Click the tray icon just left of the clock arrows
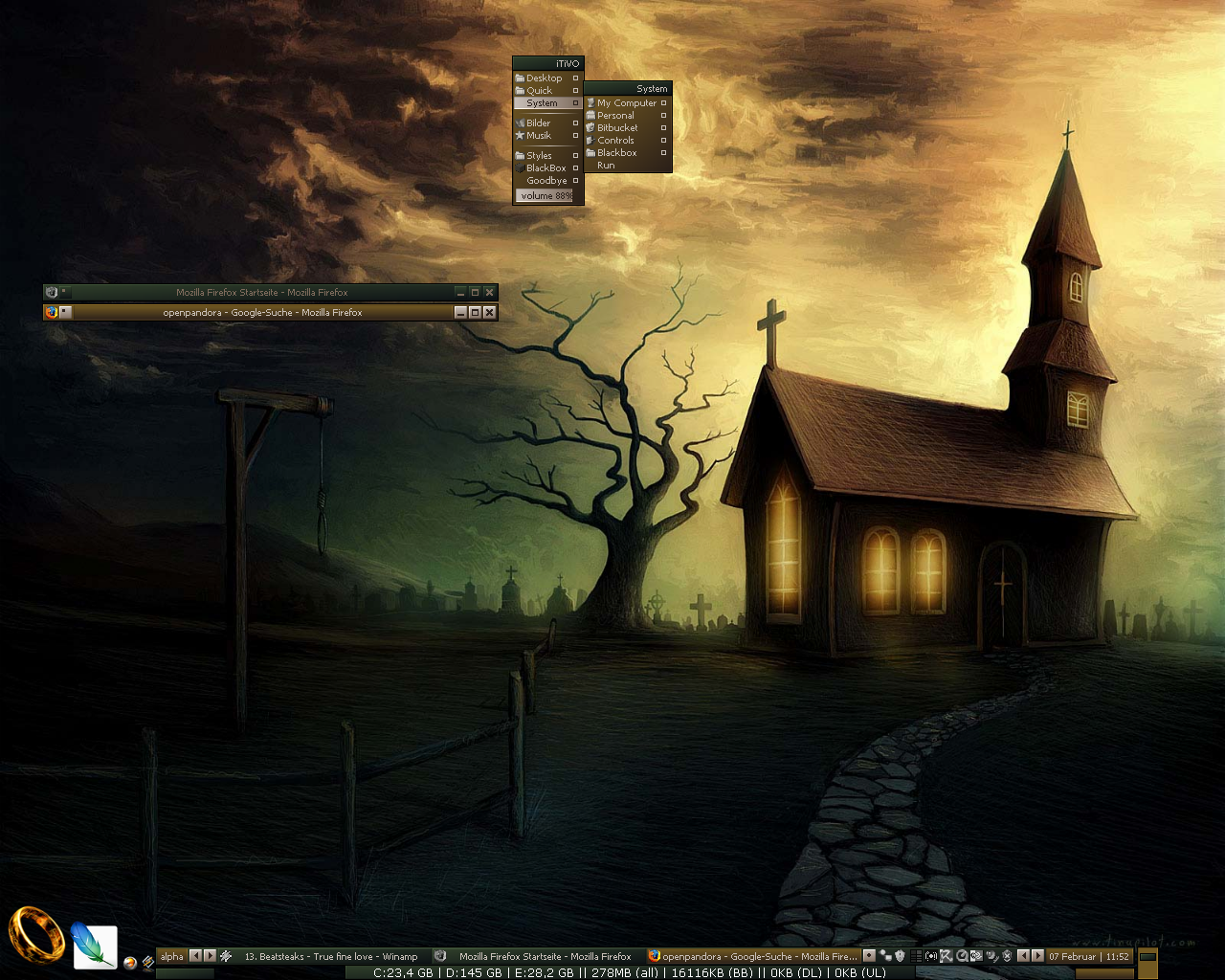1225x980 pixels. tap(1007, 956)
